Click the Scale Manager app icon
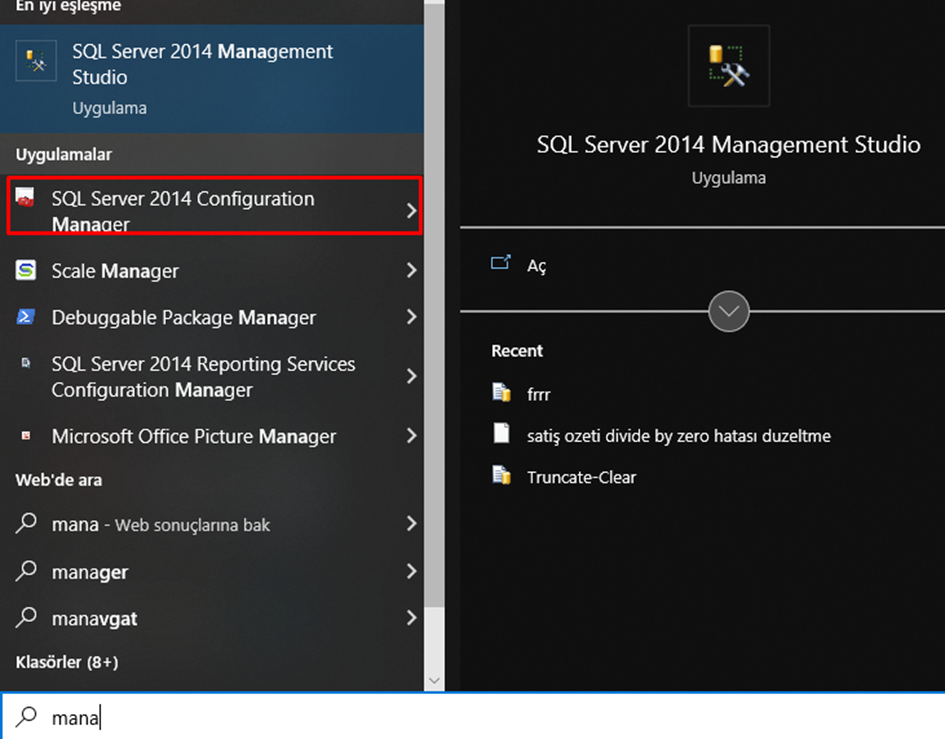 click(25, 270)
